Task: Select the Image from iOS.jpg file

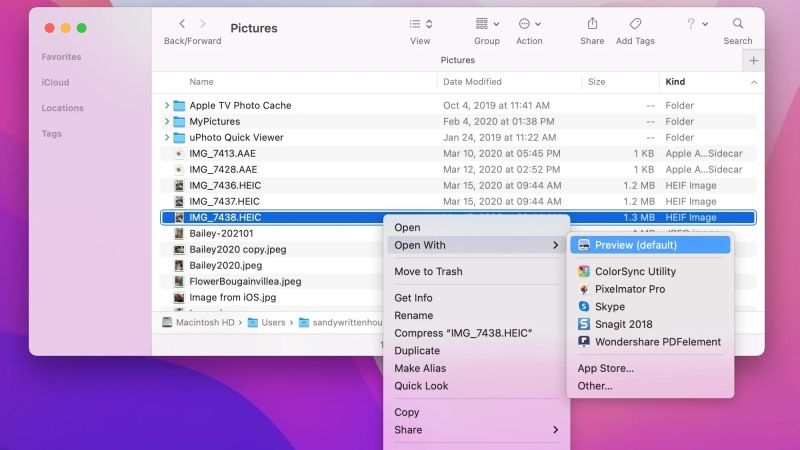Action: (x=233, y=297)
